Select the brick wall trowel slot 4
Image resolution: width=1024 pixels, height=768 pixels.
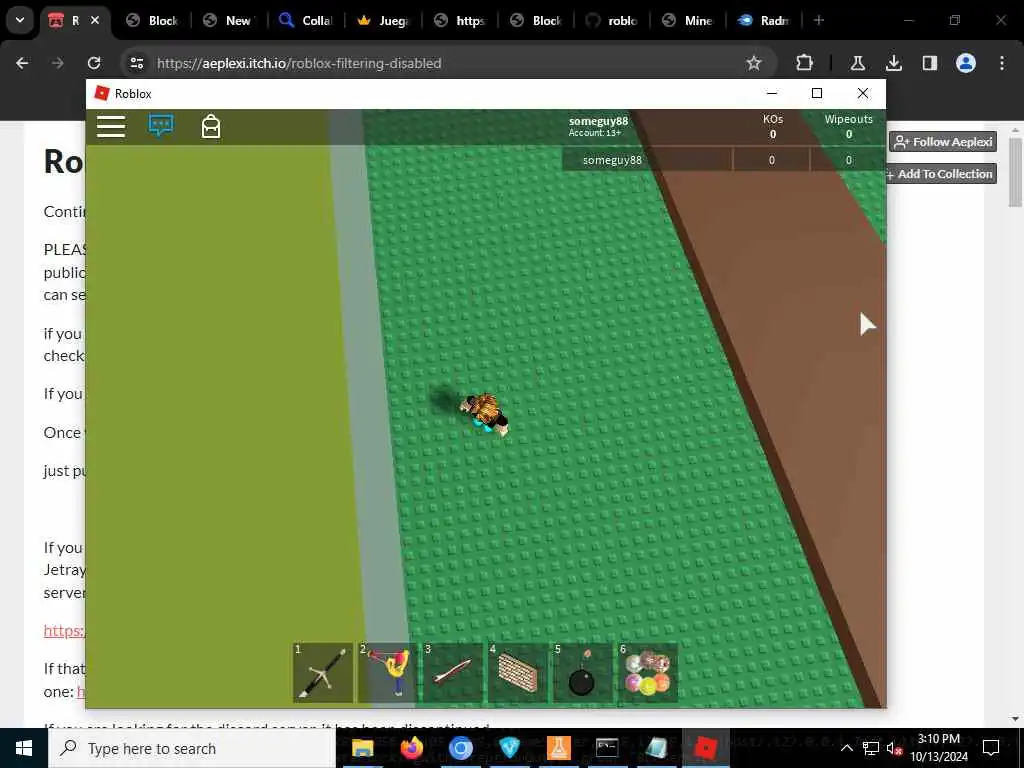pos(517,673)
